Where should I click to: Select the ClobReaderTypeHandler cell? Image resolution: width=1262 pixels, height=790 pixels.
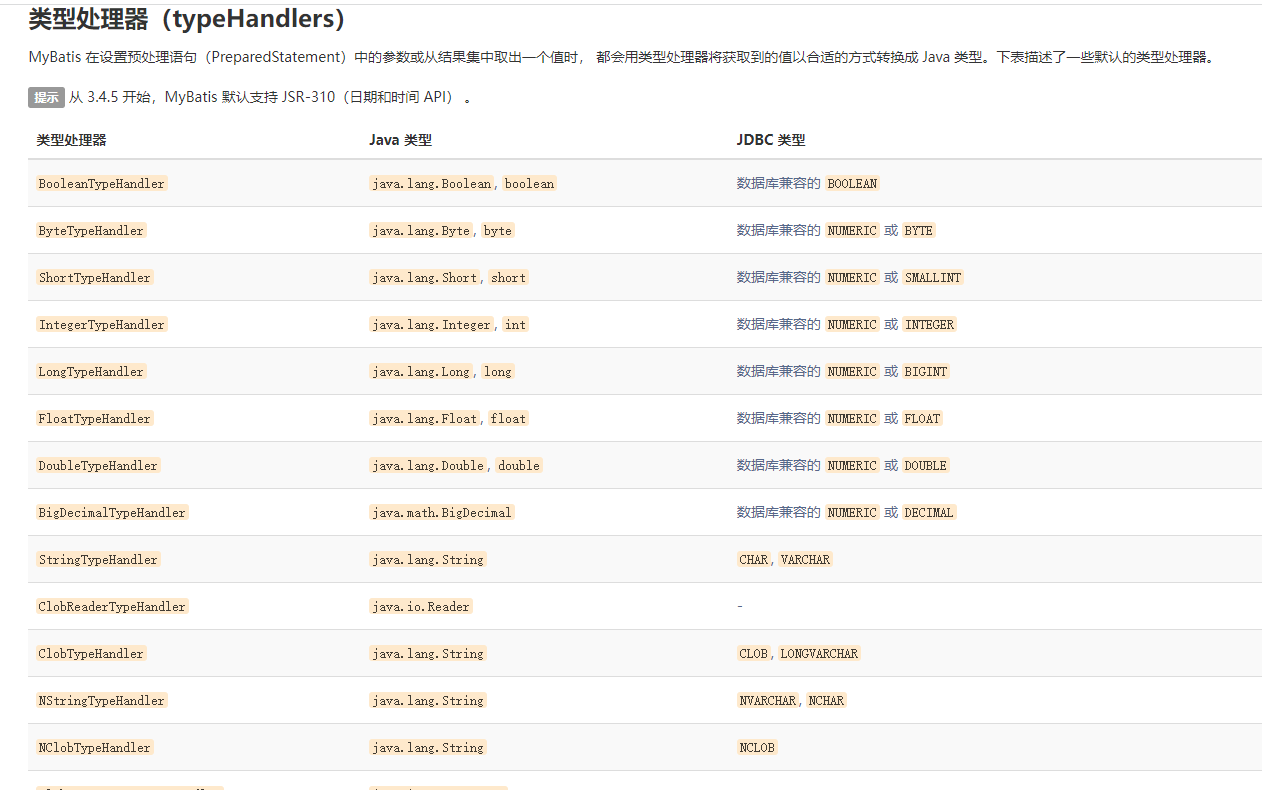(112, 606)
